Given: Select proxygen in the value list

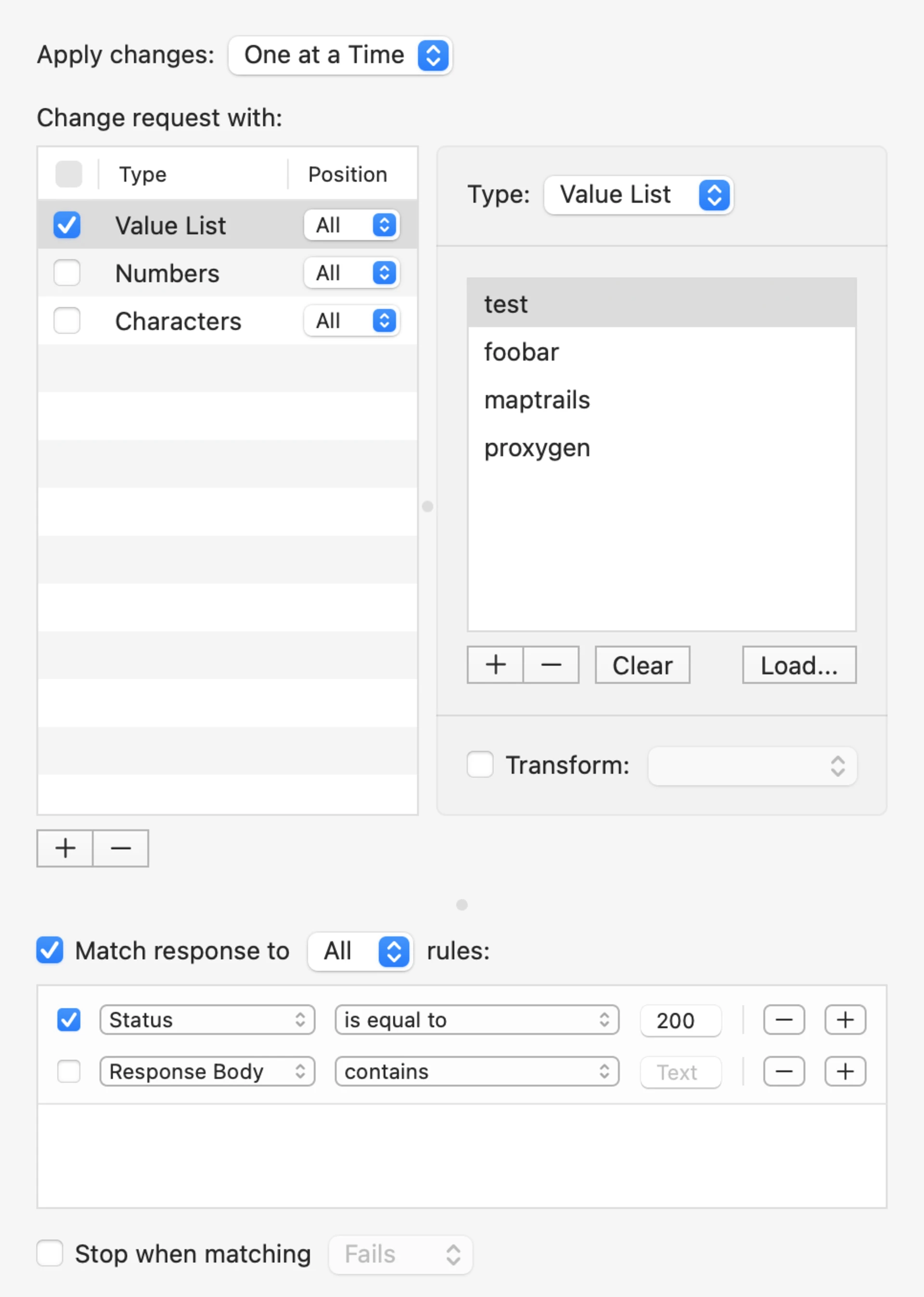Looking at the screenshot, I should pyautogui.click(x=537, y=448).
